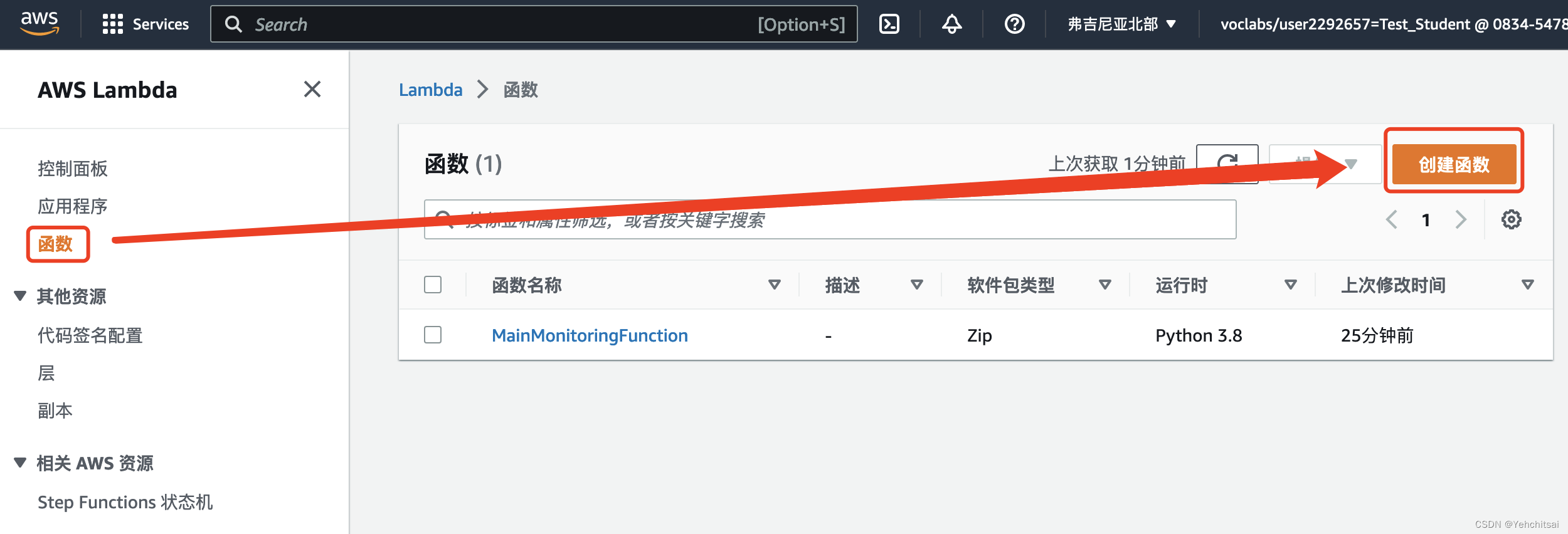Collapse the 相关 AWS 资源 section

(20, 463)
